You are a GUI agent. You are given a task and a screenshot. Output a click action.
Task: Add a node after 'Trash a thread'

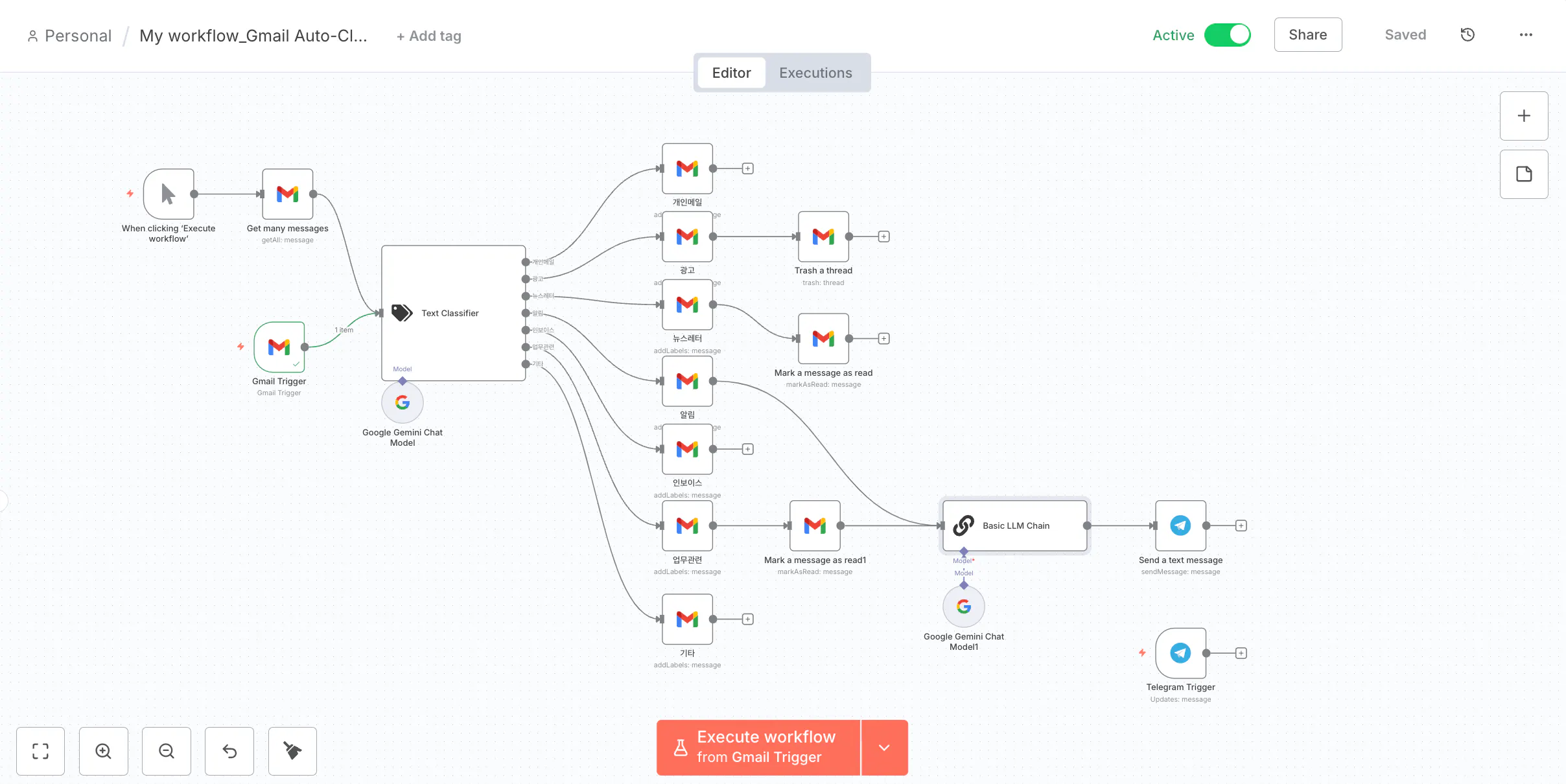pos(883,236)
